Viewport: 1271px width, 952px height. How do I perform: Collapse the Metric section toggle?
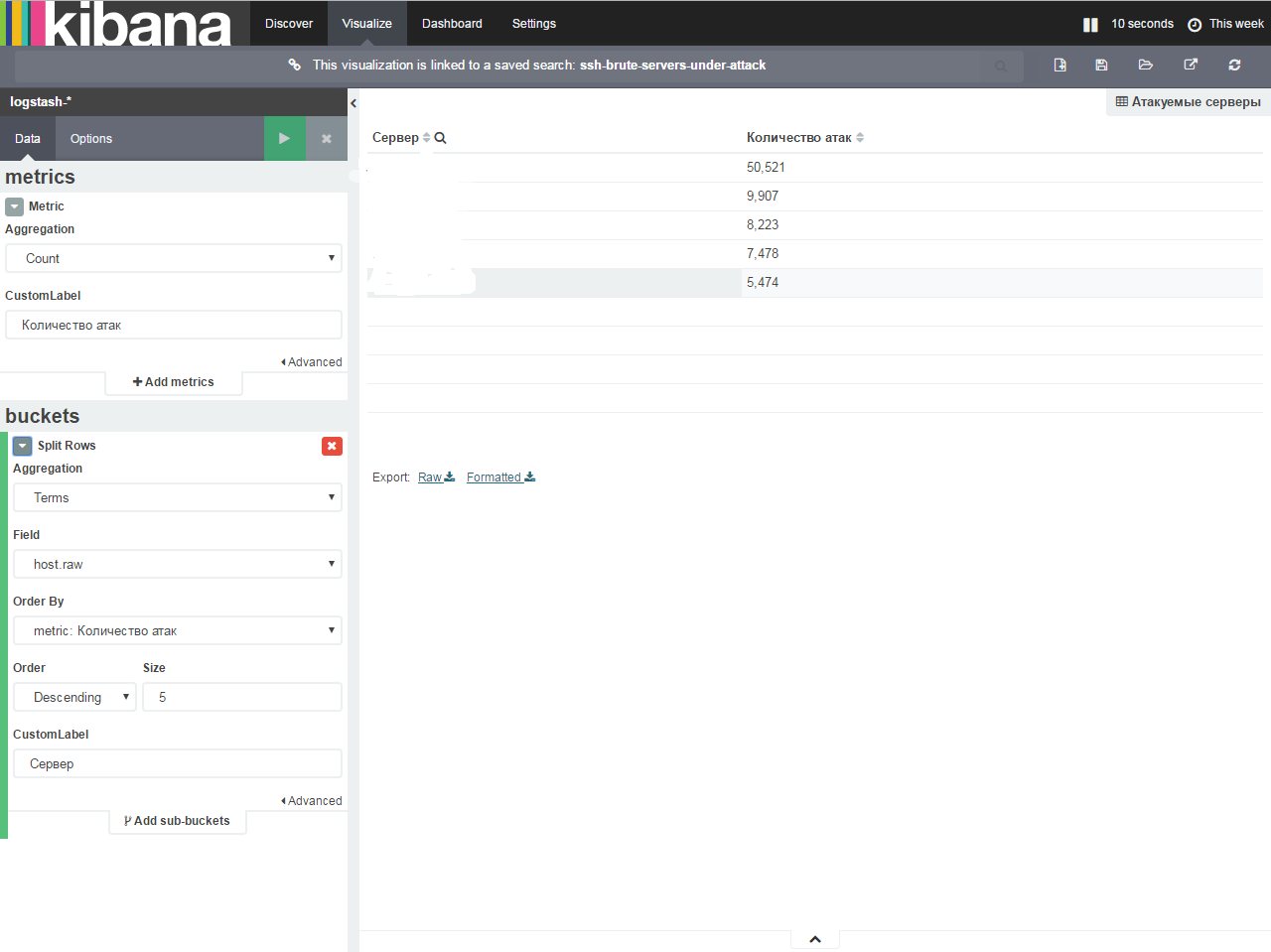pos(14,206)
